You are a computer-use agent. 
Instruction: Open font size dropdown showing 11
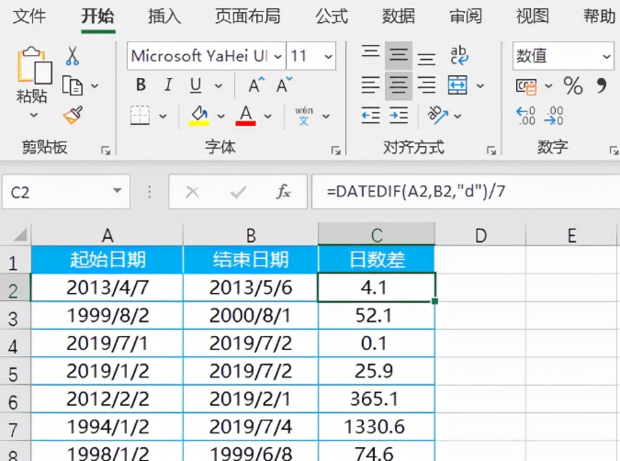pos(328,57)
